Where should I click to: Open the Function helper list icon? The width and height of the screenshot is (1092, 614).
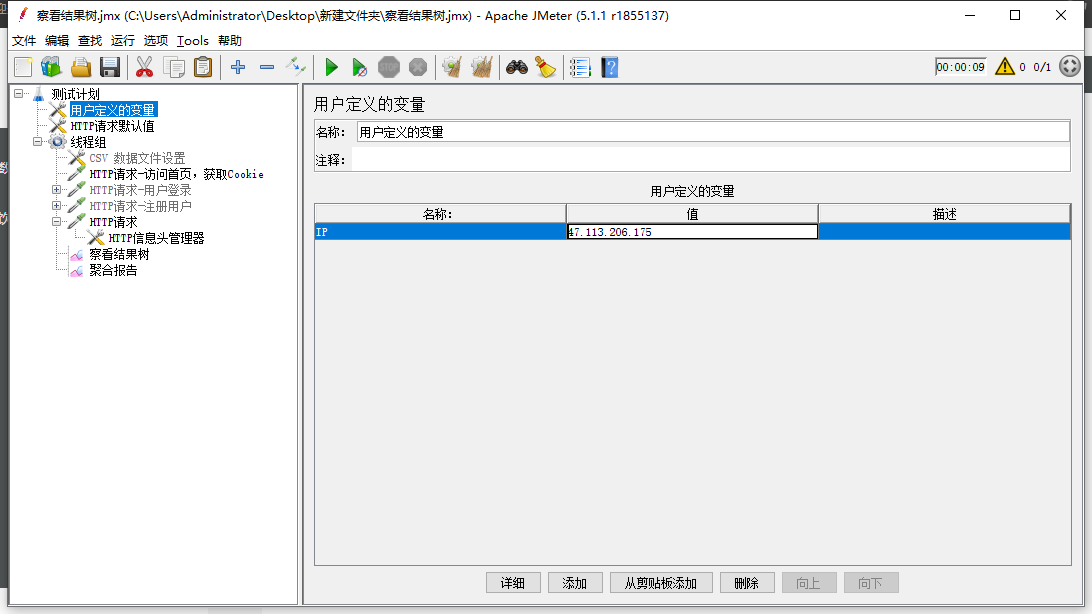point(580,67)
